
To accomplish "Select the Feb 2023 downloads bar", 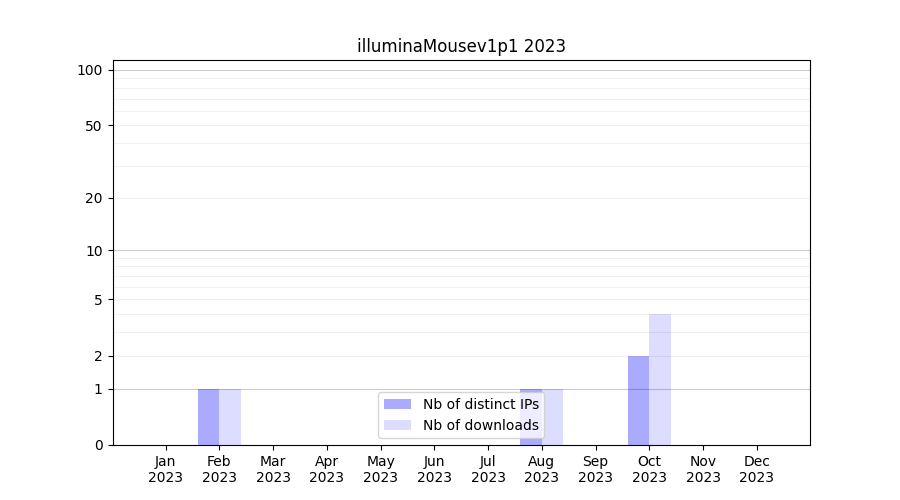I will coord(230,417).
